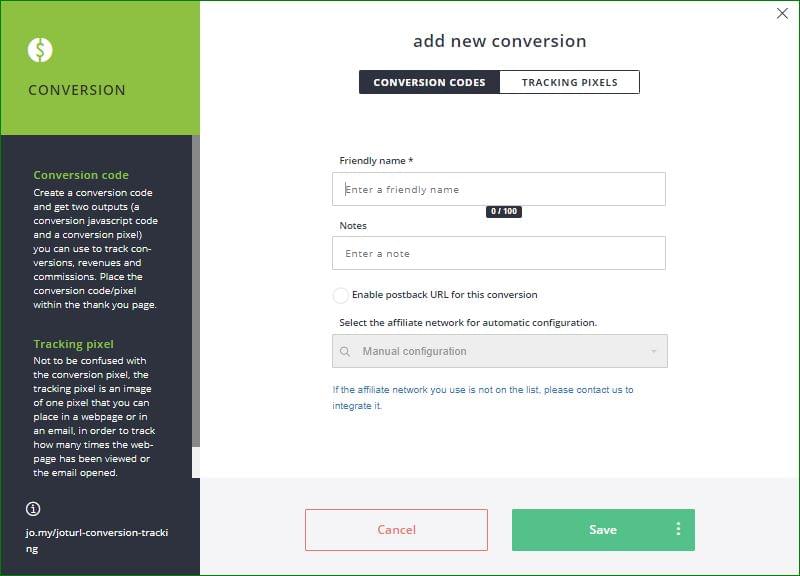Click the Tracking pixel help heading
Image resolution: width=800 pixels, height=576 pixels.
click(73, 344)
